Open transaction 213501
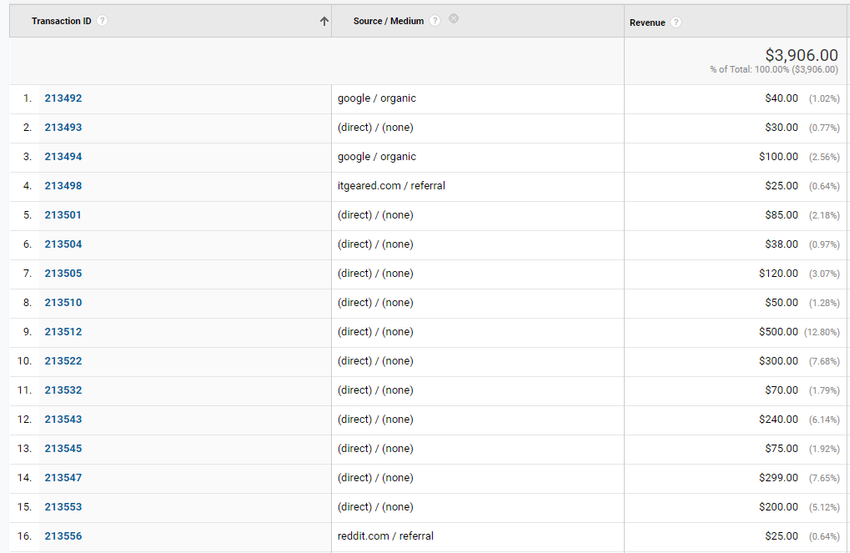Viewport: 850px width, 553px height. pyautogui.click(x=63, y=215)
